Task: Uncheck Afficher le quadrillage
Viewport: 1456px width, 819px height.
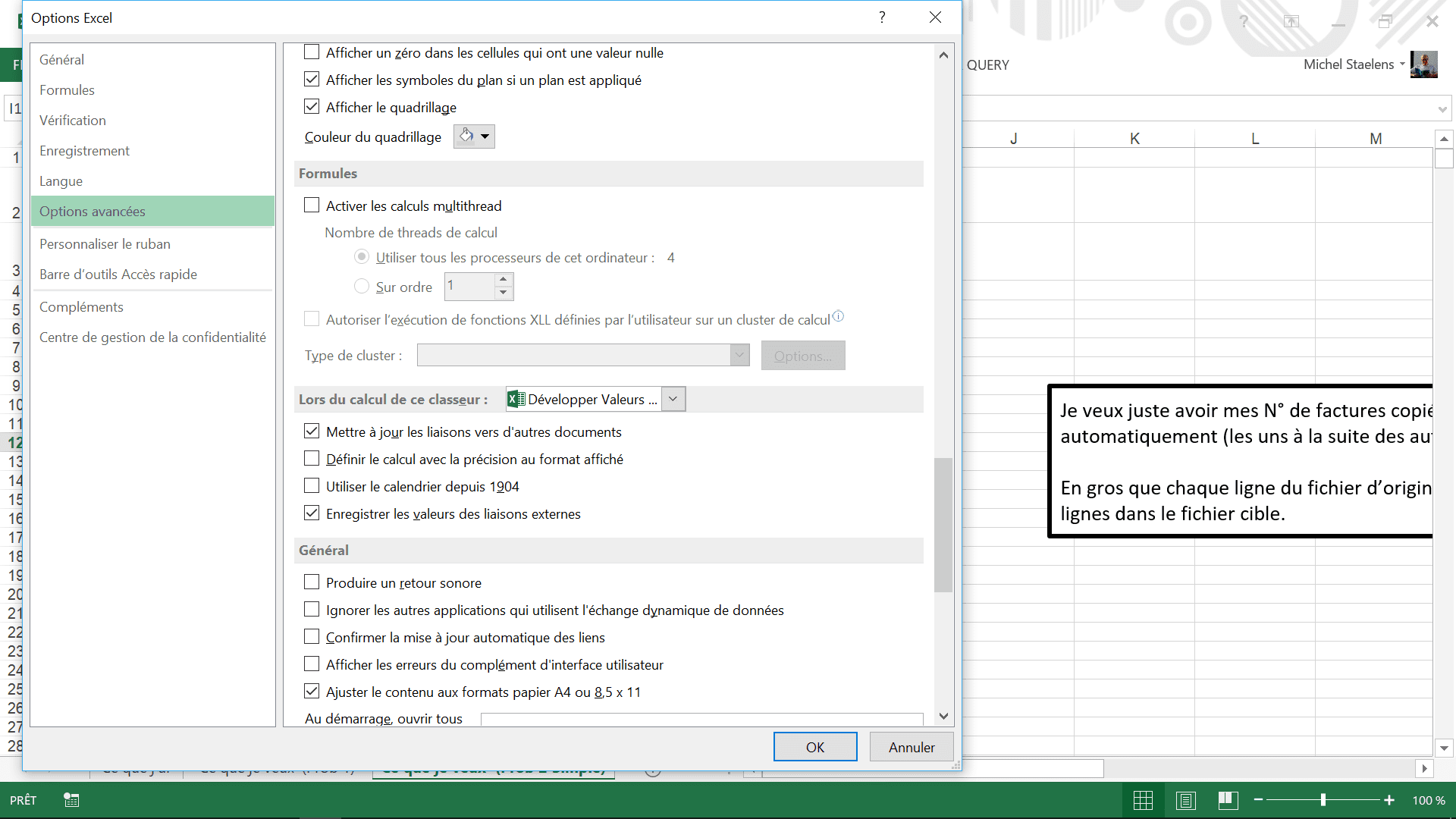Action: pos(312,107)
